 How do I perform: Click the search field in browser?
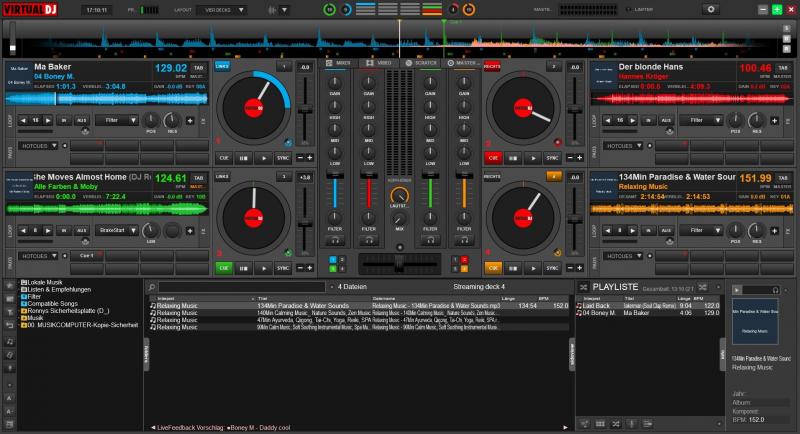click(241, 287)
